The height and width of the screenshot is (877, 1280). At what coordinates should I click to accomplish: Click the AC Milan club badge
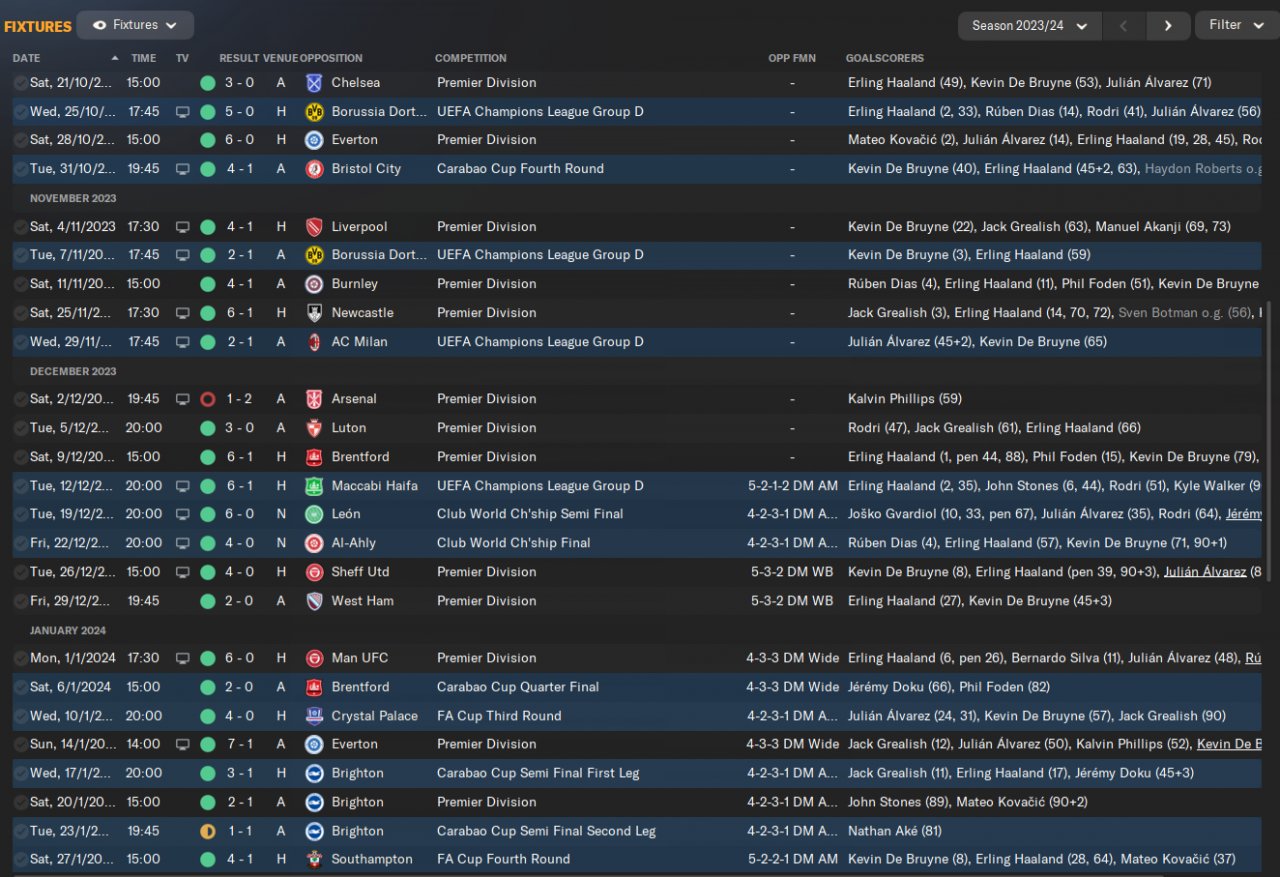[x=314, y=342]
